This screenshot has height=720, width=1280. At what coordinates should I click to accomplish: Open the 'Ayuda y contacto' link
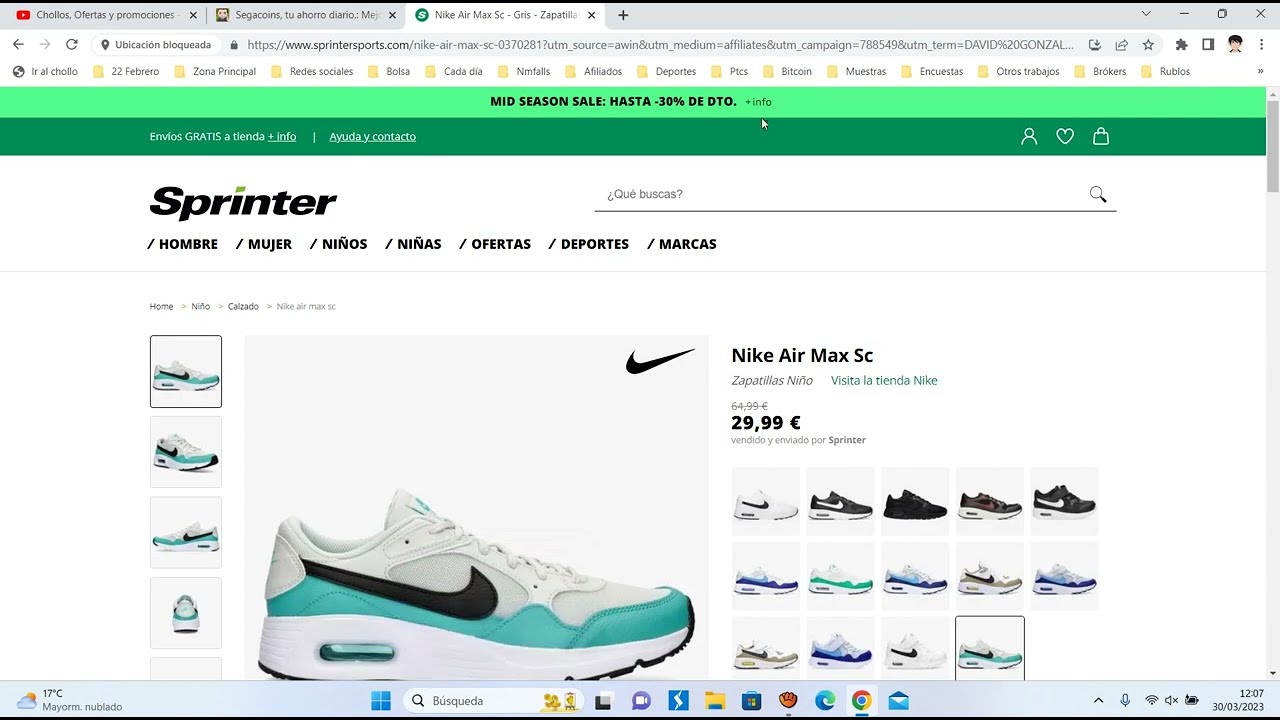tap(372, 137)
